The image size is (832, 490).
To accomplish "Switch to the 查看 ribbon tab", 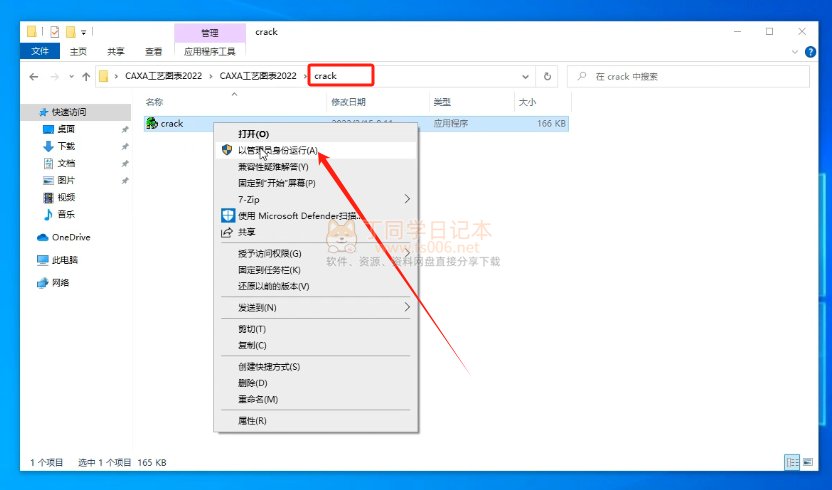I will click(x=153, y=51).
